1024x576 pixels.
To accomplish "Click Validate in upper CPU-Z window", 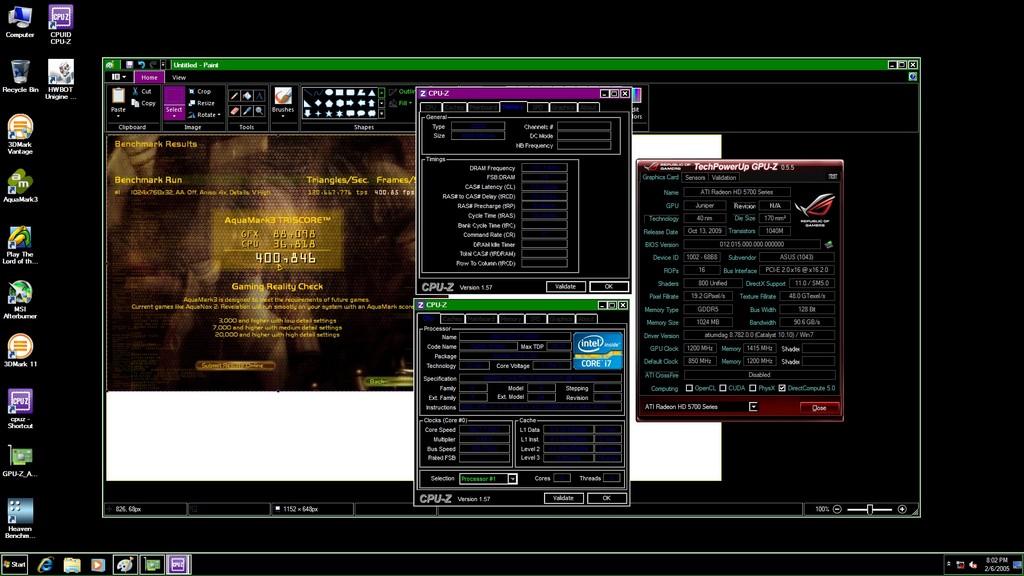I will click(566, 287).
